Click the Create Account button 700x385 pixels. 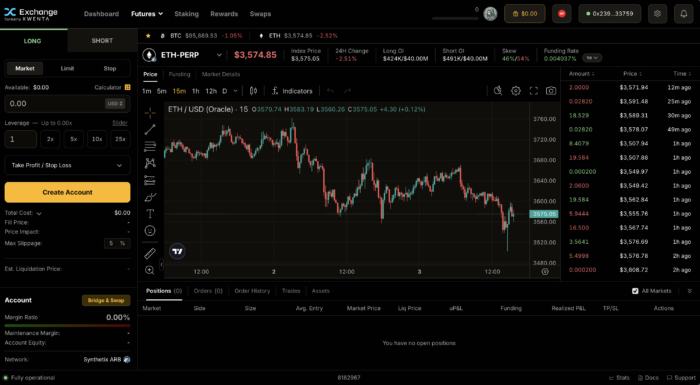pyautogui.click(x=67, y=192)
